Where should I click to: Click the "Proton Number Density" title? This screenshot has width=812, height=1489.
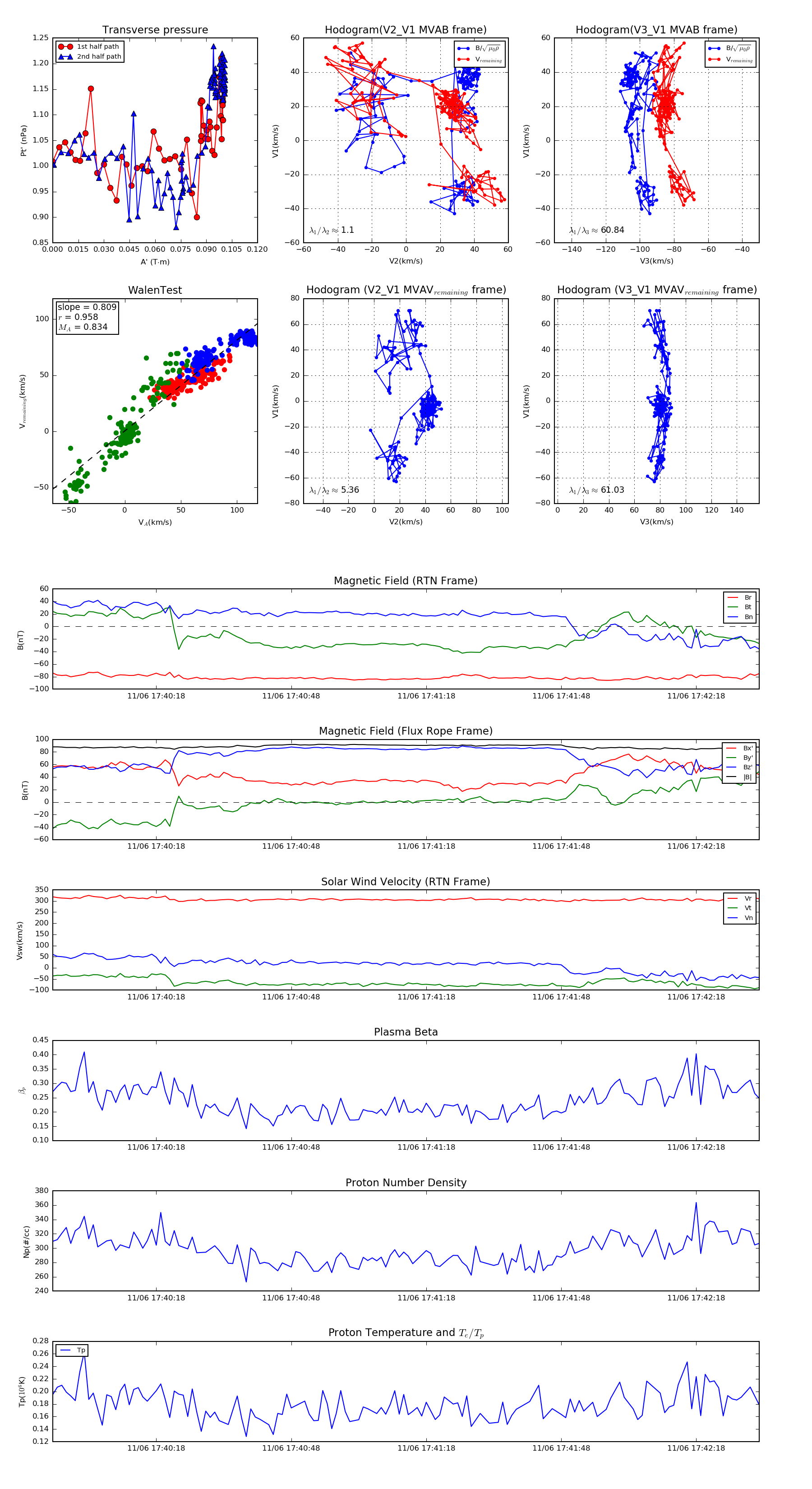click(x=406, y=1183)
